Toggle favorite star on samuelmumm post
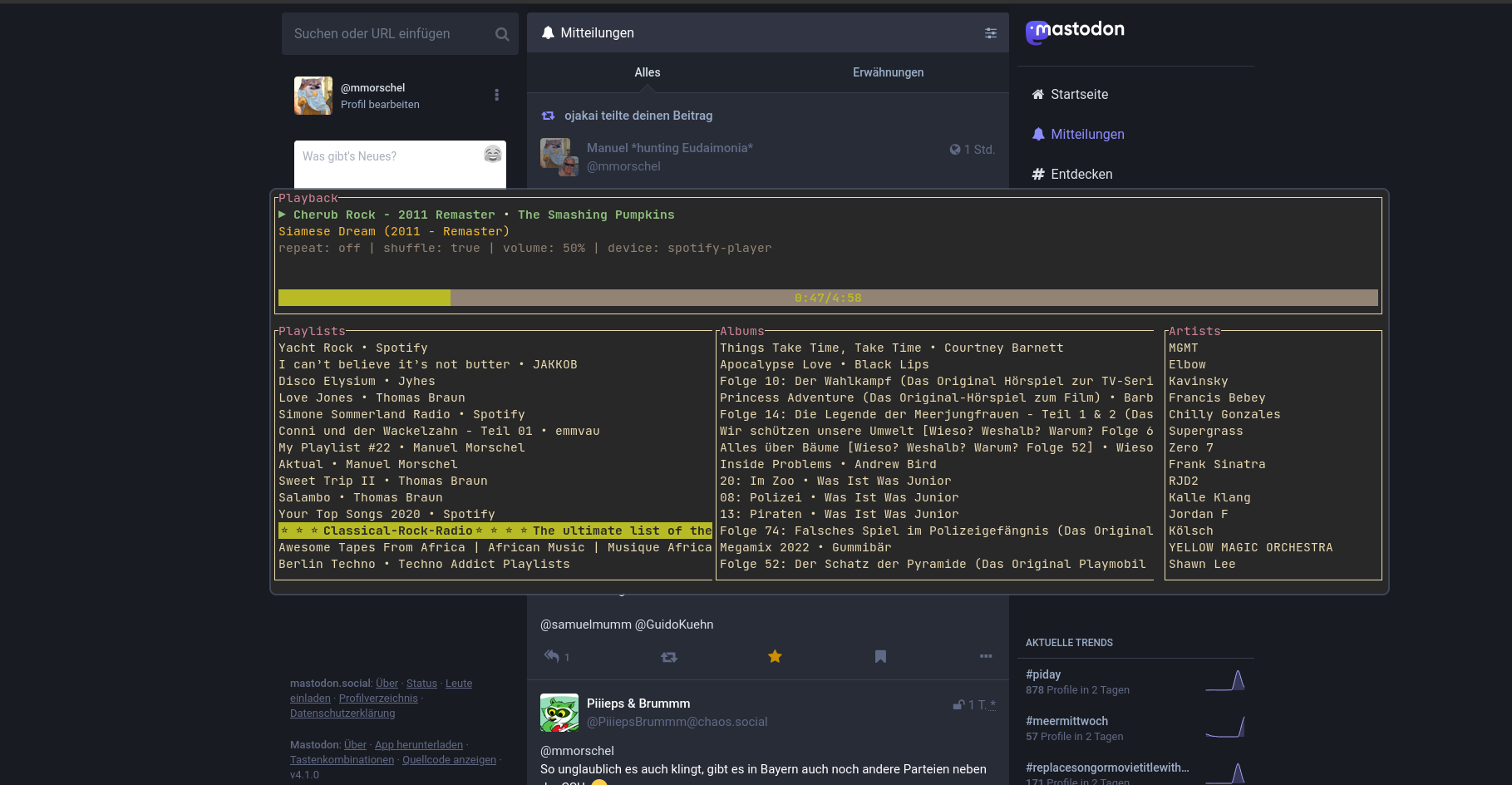Image resolution: width=1512 pixels, height=785 pixels. pos(775,656)
